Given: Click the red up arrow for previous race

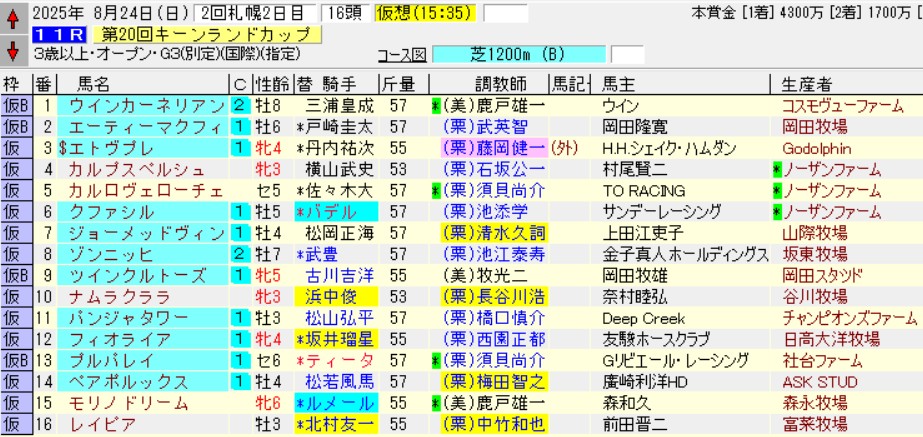Looking at the screenshot, I should pos(12,18).
